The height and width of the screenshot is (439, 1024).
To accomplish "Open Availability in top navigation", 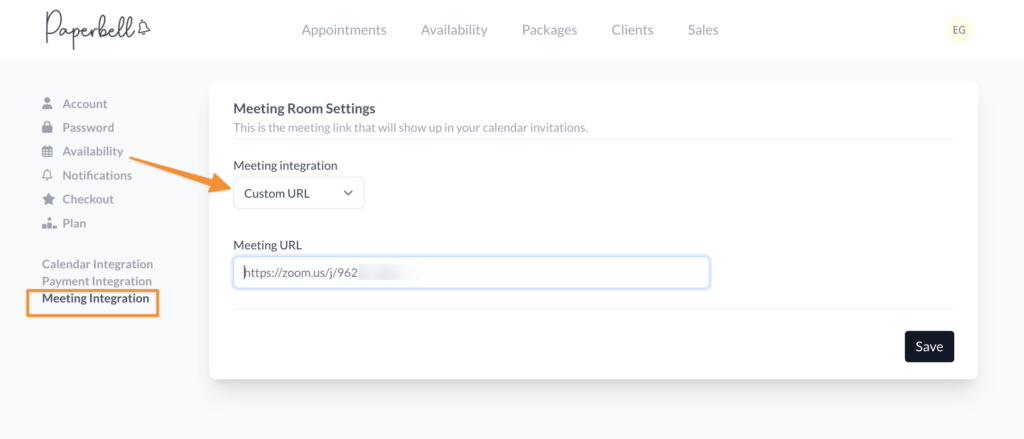I will tap(454, 30).
